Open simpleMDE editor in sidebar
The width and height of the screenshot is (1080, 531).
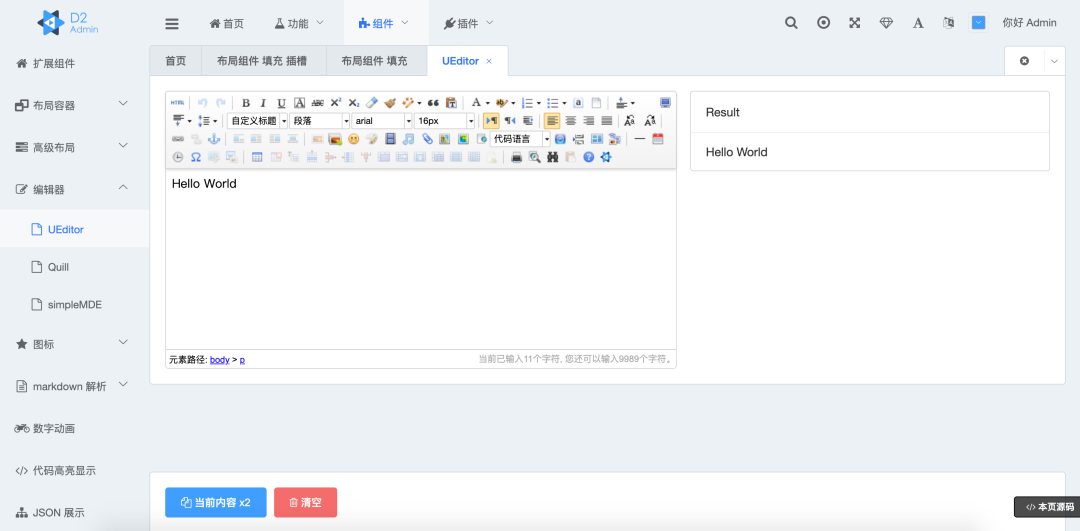coord(74,304)
